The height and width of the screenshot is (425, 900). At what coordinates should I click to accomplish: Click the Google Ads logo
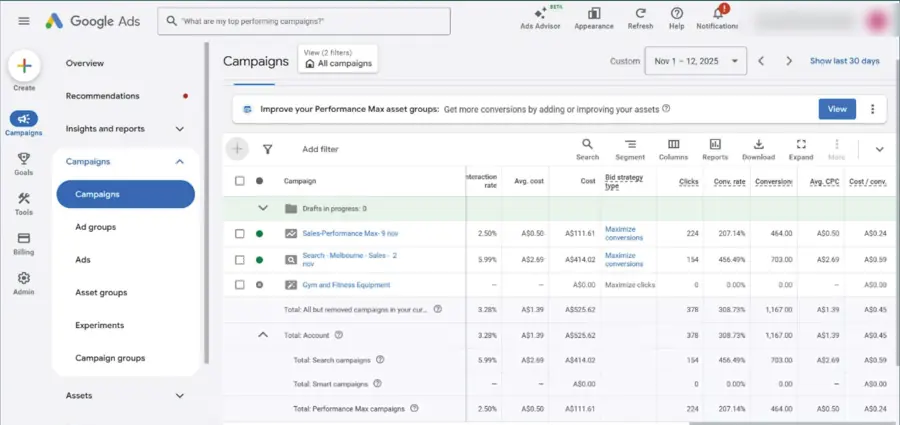click(94, 21)
